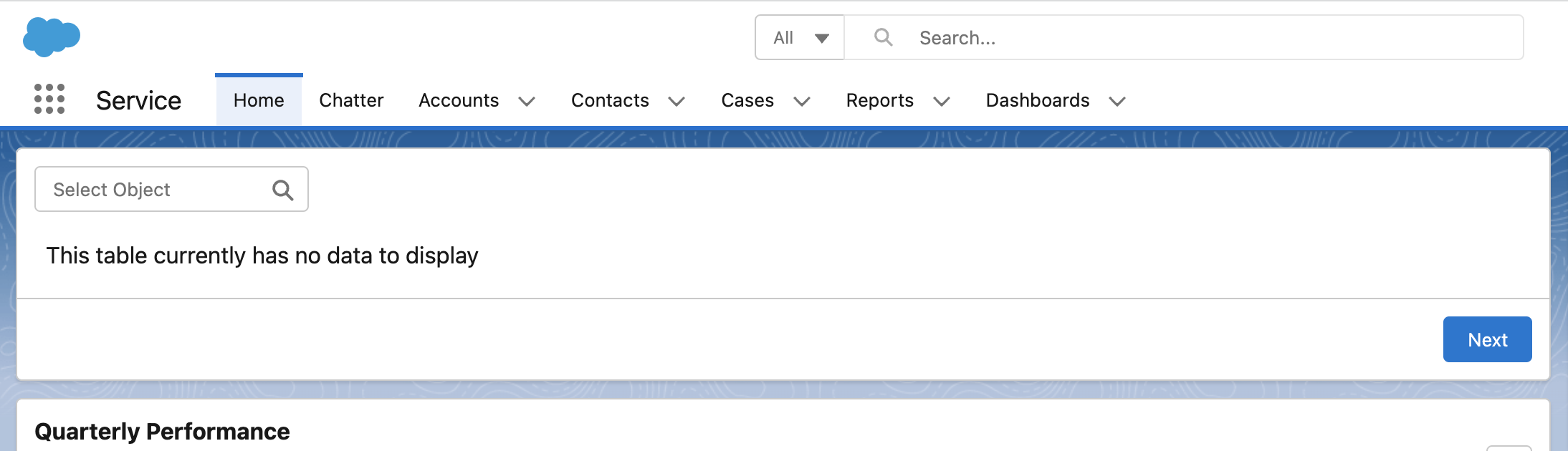
Task: Open the Cases dropdown arrow
Action: [801, 101]
